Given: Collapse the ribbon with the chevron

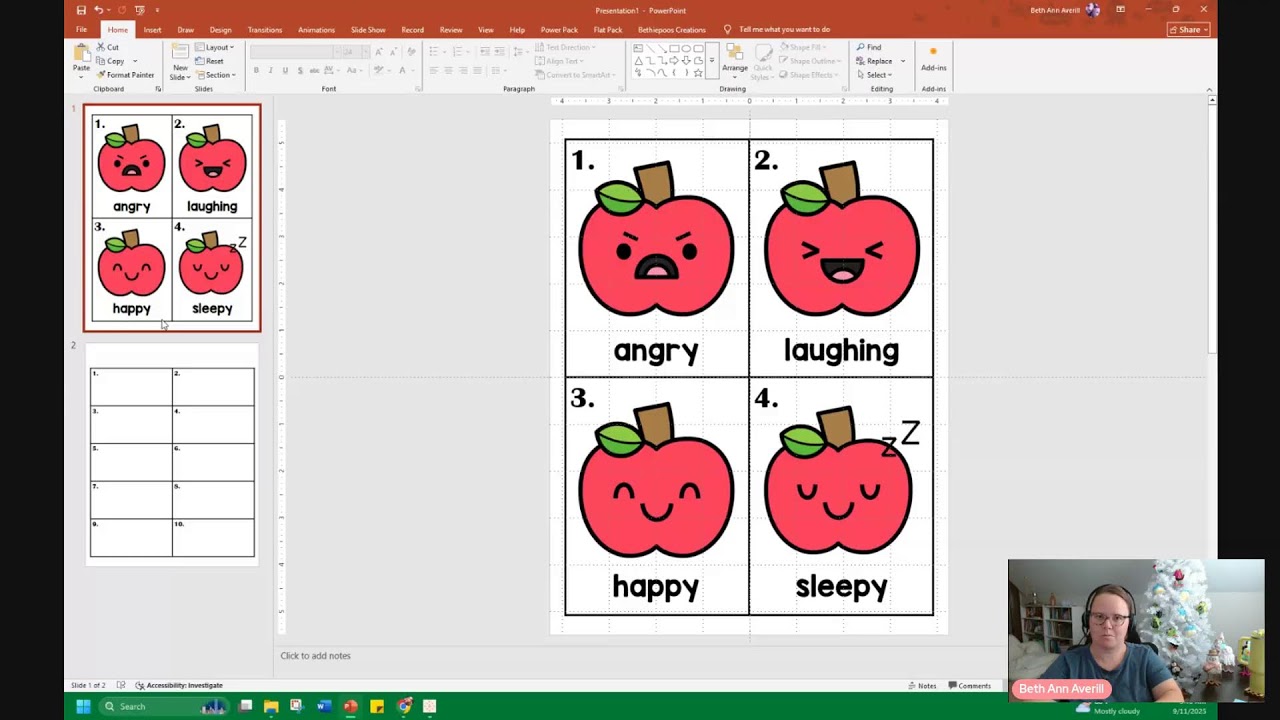Looking at the screenshot, I should pyautogui.click(x=1209, y=89).
